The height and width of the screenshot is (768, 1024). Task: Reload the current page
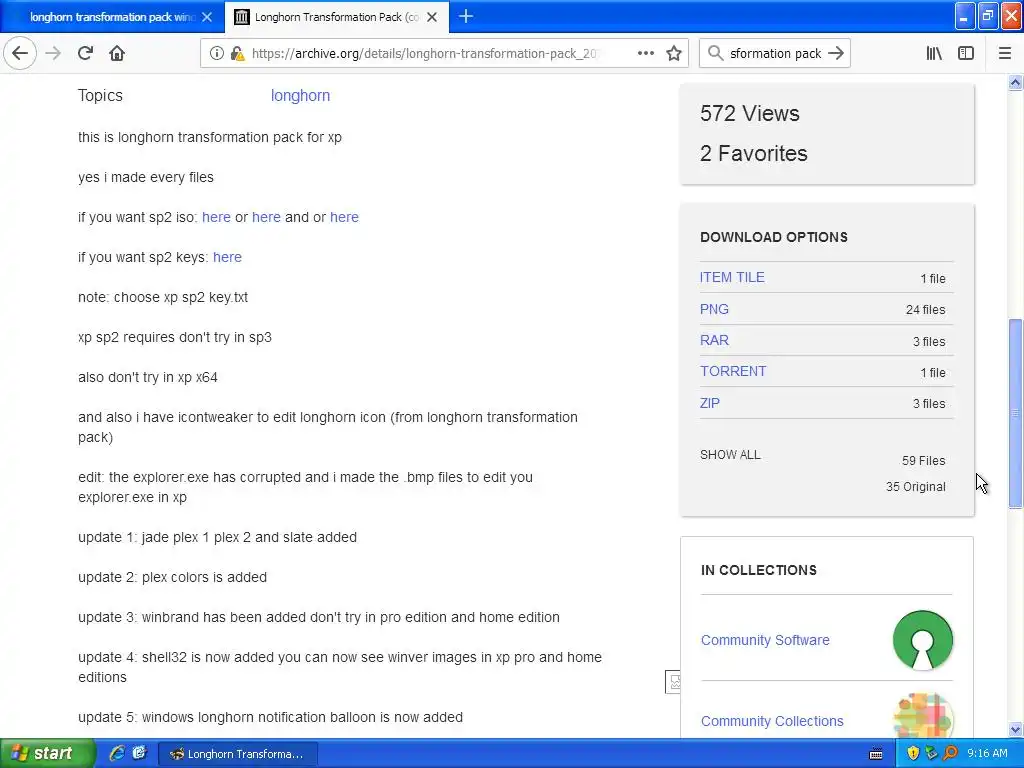click(85, 53)
